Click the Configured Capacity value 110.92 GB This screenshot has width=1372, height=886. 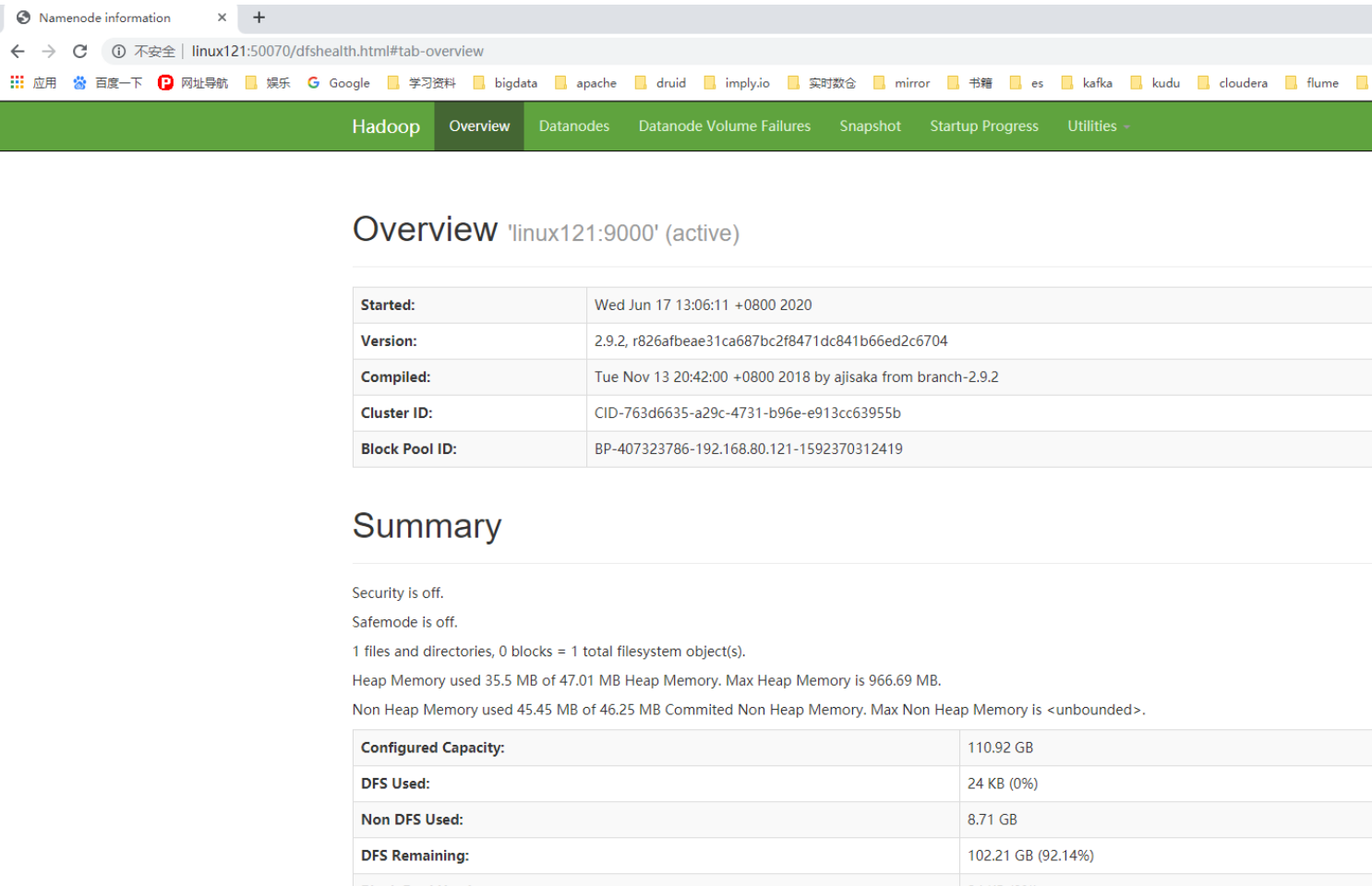click(1000, 748)
